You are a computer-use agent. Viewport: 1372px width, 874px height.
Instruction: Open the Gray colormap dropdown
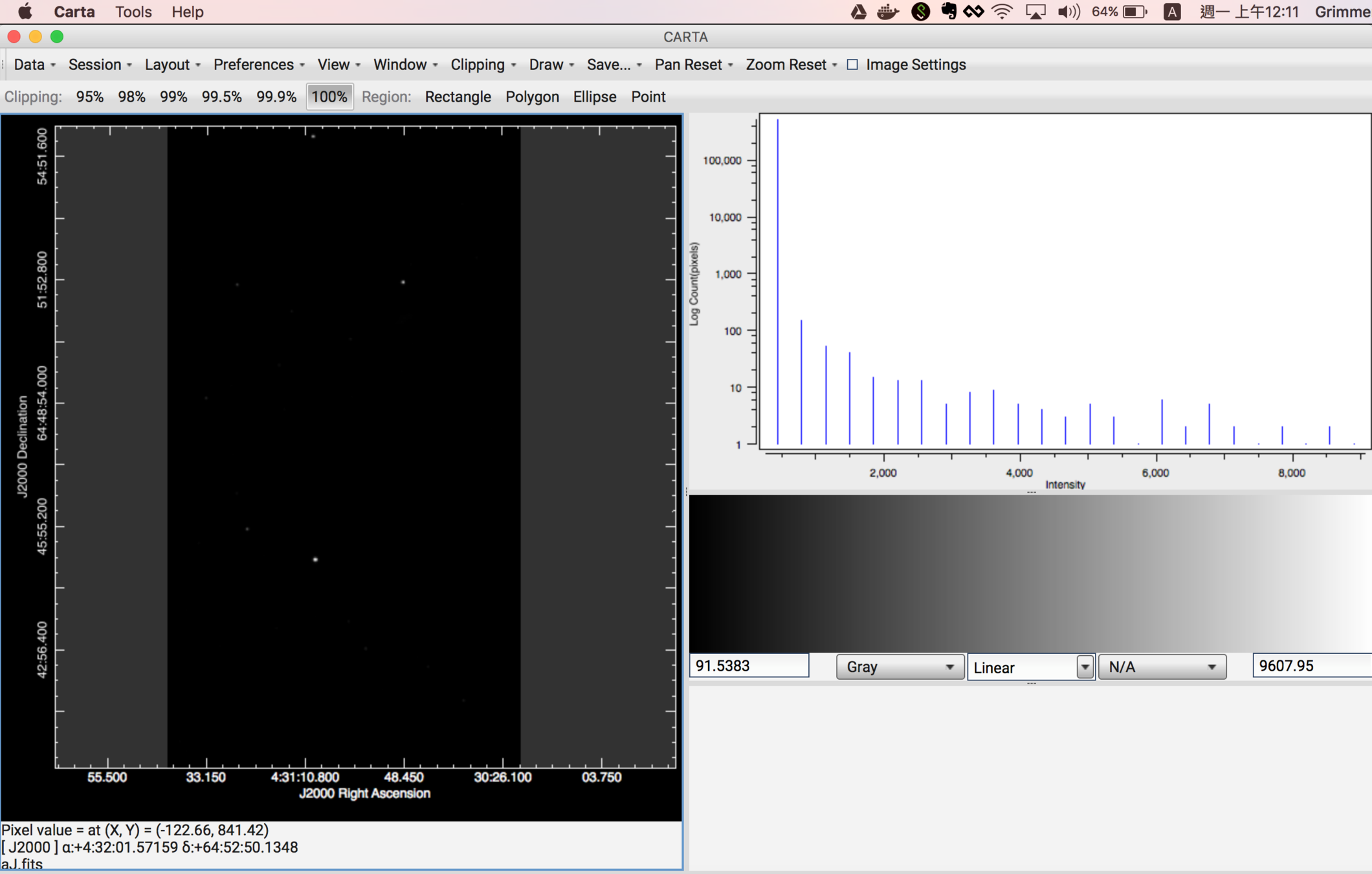pos(900,667)
